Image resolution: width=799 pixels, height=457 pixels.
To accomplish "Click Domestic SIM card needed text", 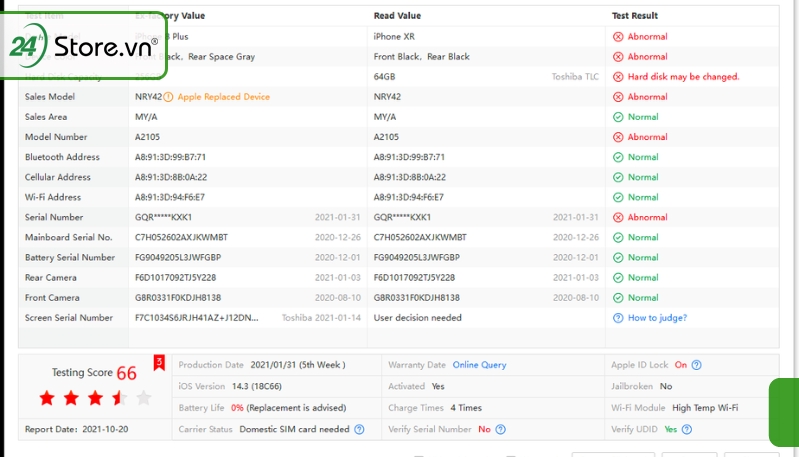I will click(x=295, y=429).
